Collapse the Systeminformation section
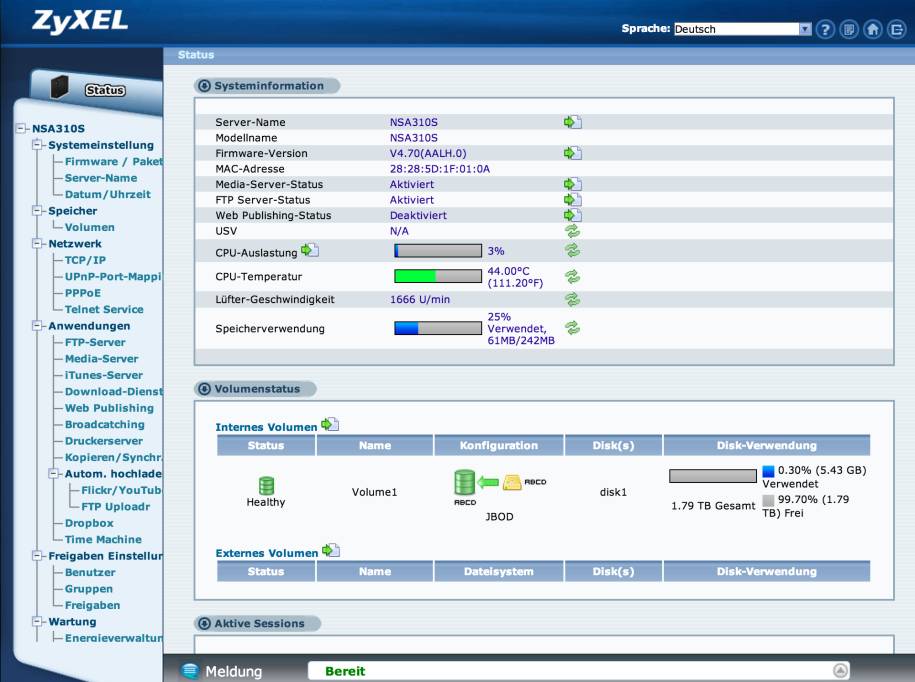 [x=204, y=86]
